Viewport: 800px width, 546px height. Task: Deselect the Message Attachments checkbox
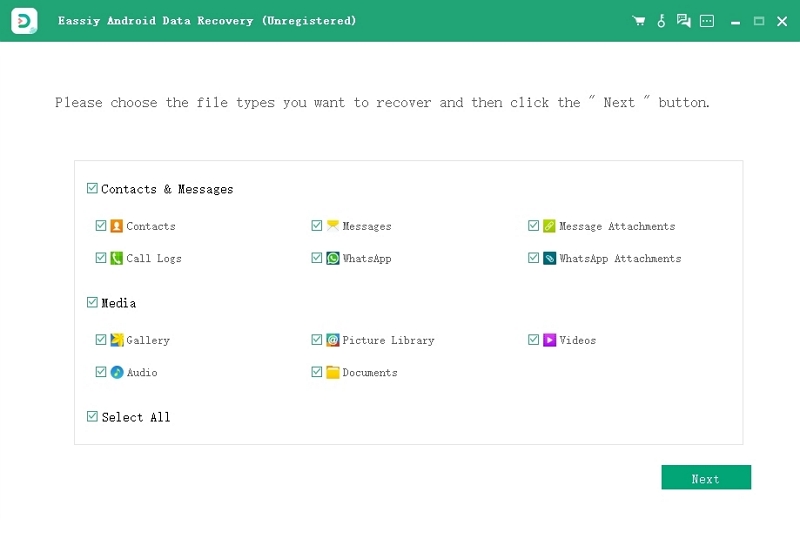coord(534,226)
